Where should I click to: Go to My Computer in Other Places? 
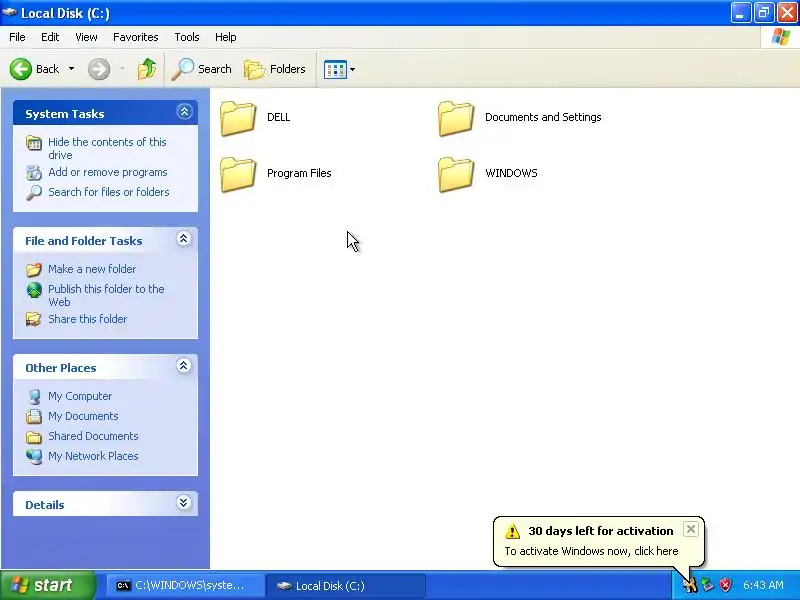point(80,396)
